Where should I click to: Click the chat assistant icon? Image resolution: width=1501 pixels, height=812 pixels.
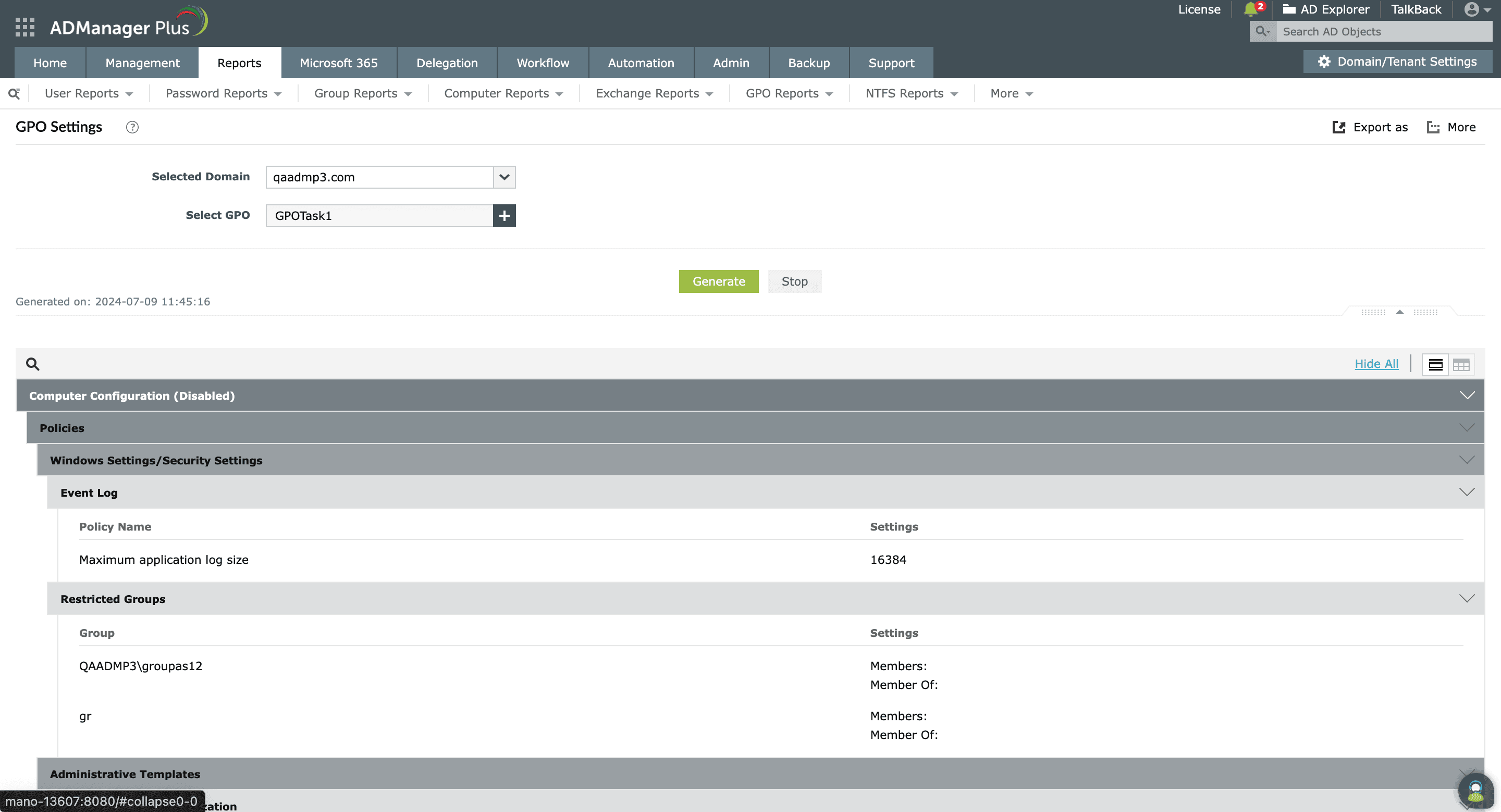point(1475,791)
